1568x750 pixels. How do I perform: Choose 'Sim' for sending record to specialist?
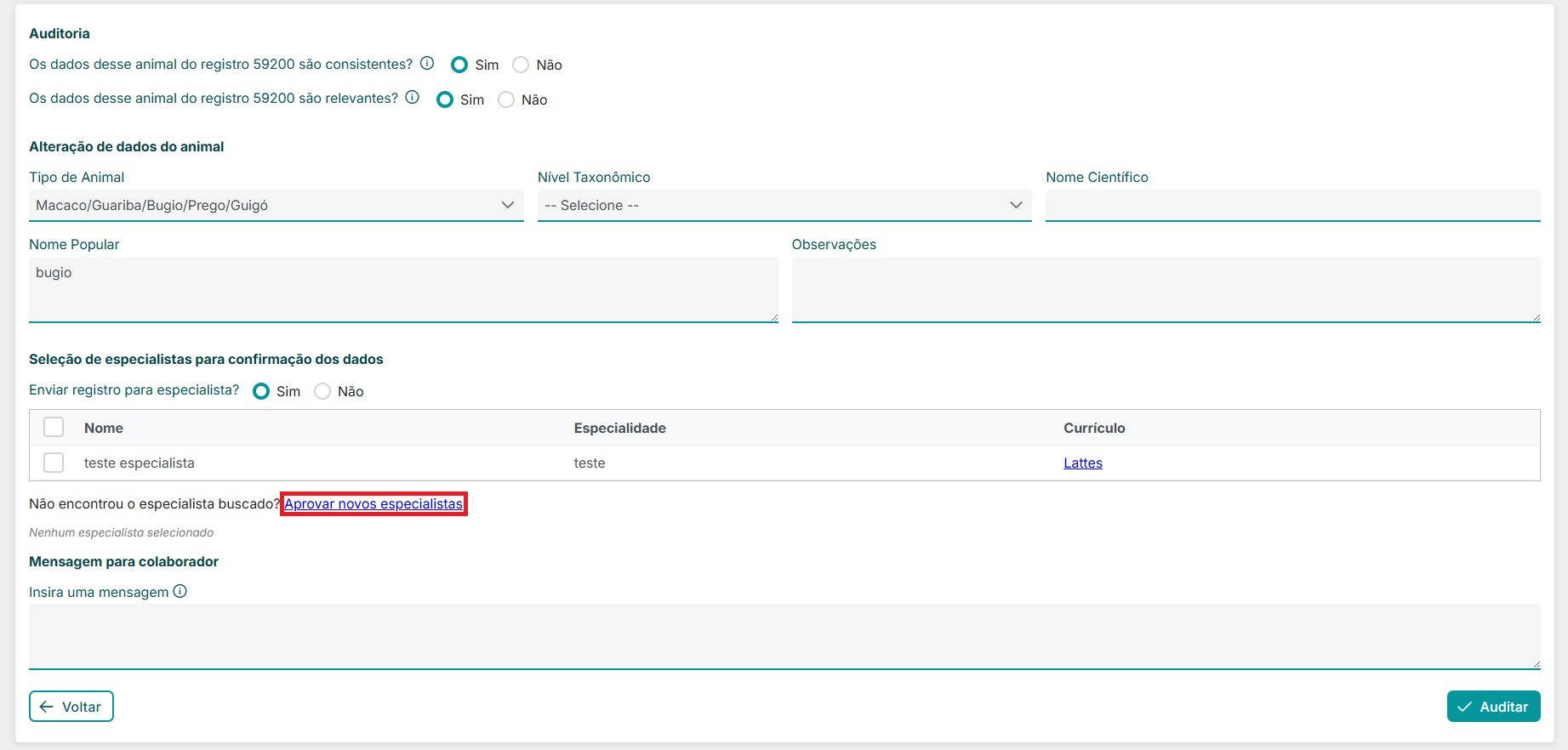pyautogui.click(x=261, y=391)
